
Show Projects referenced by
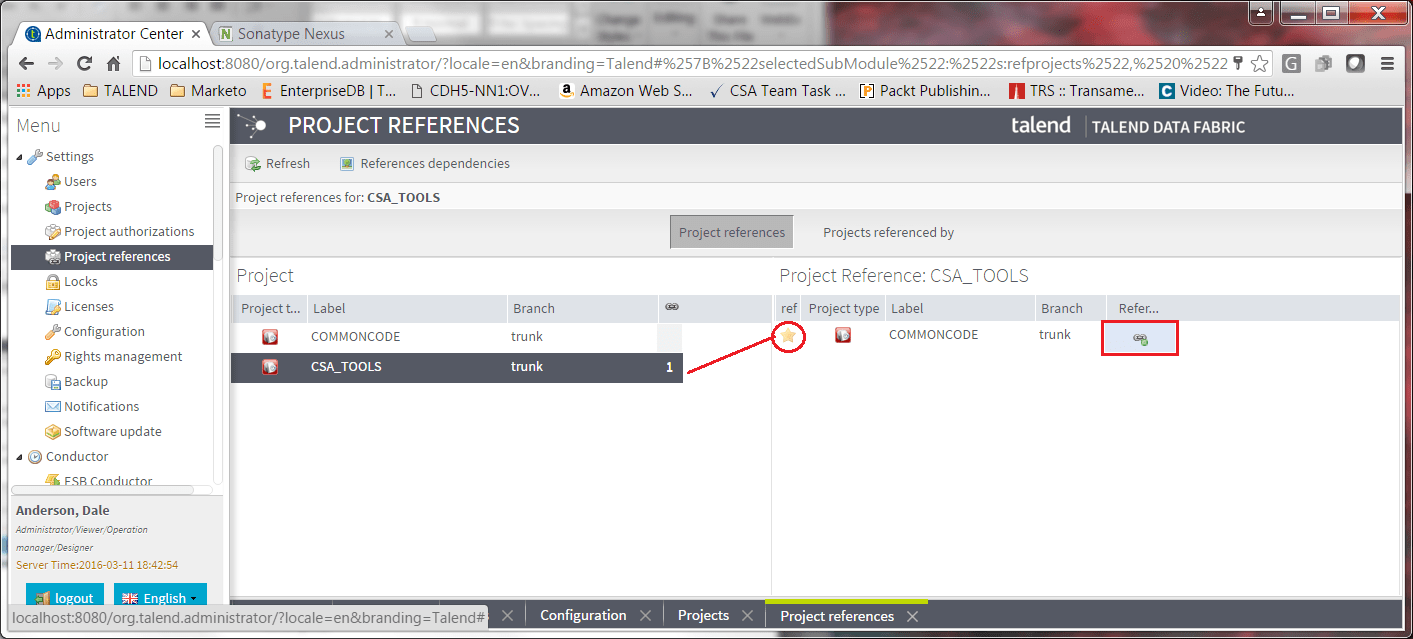point(887,231)
